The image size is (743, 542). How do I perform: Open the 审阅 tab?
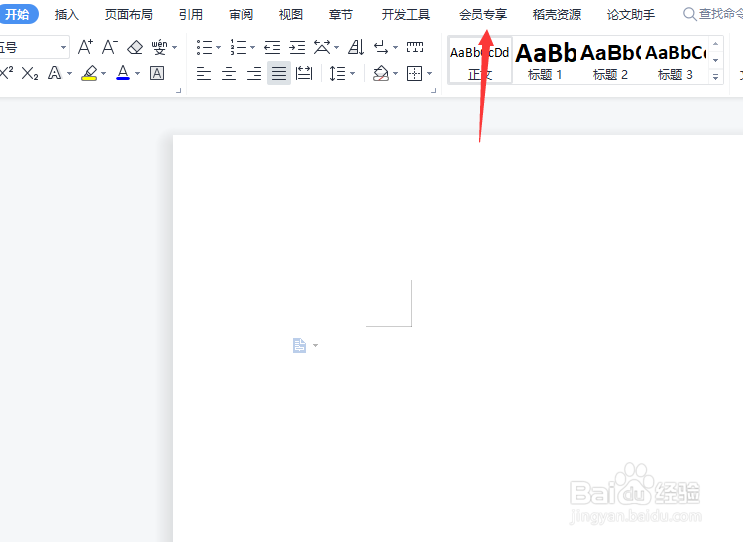[241, 15]
